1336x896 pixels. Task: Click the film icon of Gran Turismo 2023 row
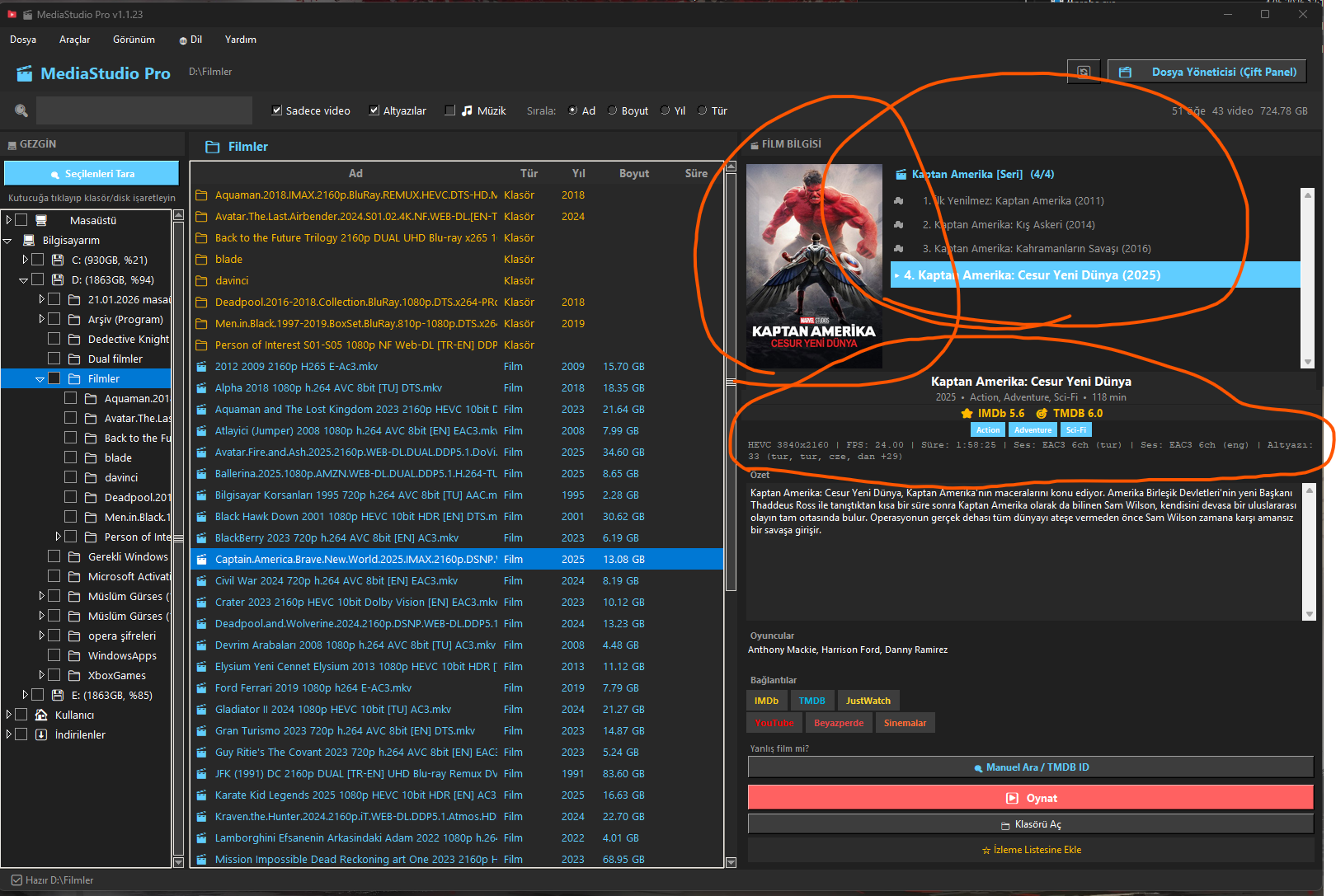[x=201, y=731]
